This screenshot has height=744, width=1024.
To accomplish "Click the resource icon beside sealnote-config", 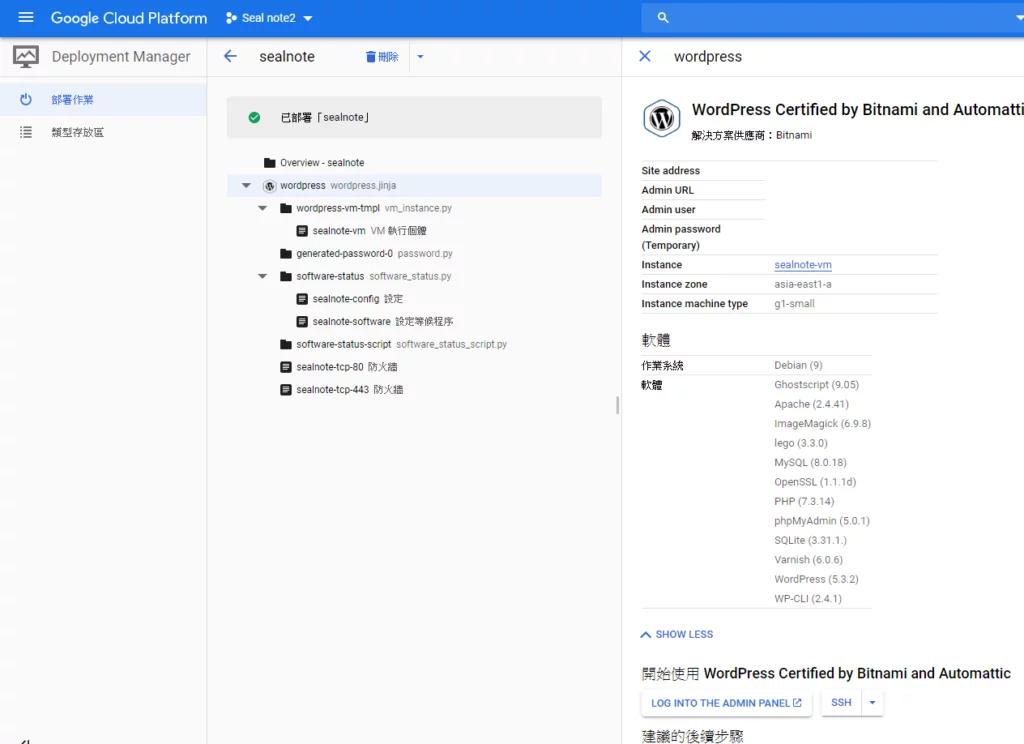I will tap(302, 299).
